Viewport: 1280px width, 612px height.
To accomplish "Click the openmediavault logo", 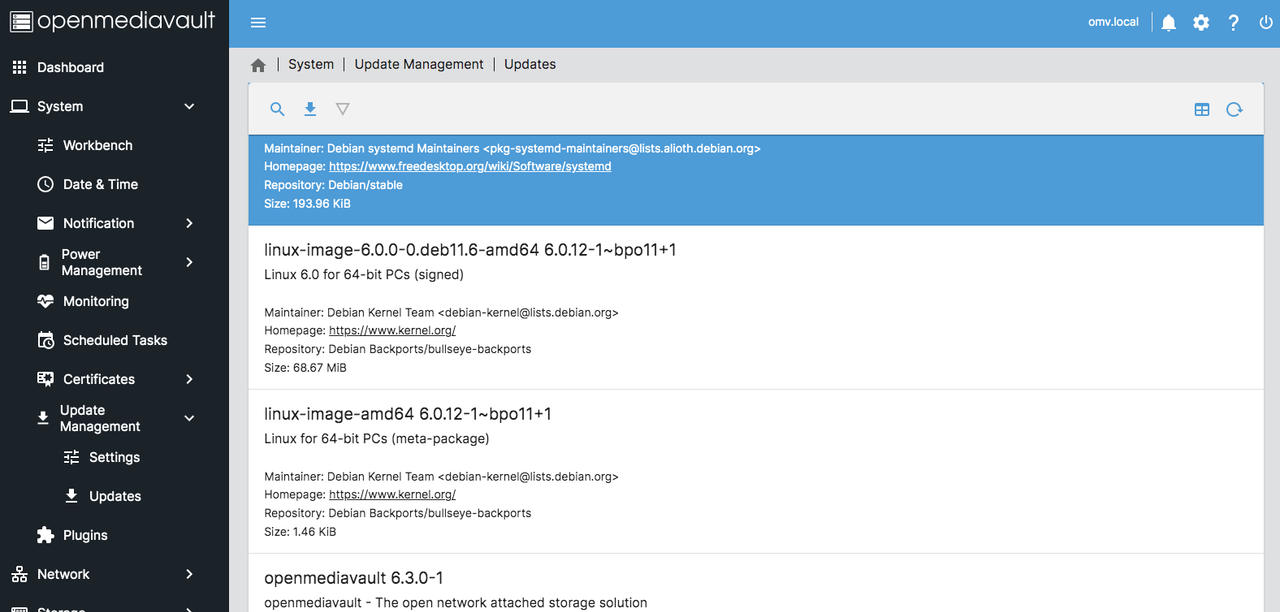I will coord(113,22).
